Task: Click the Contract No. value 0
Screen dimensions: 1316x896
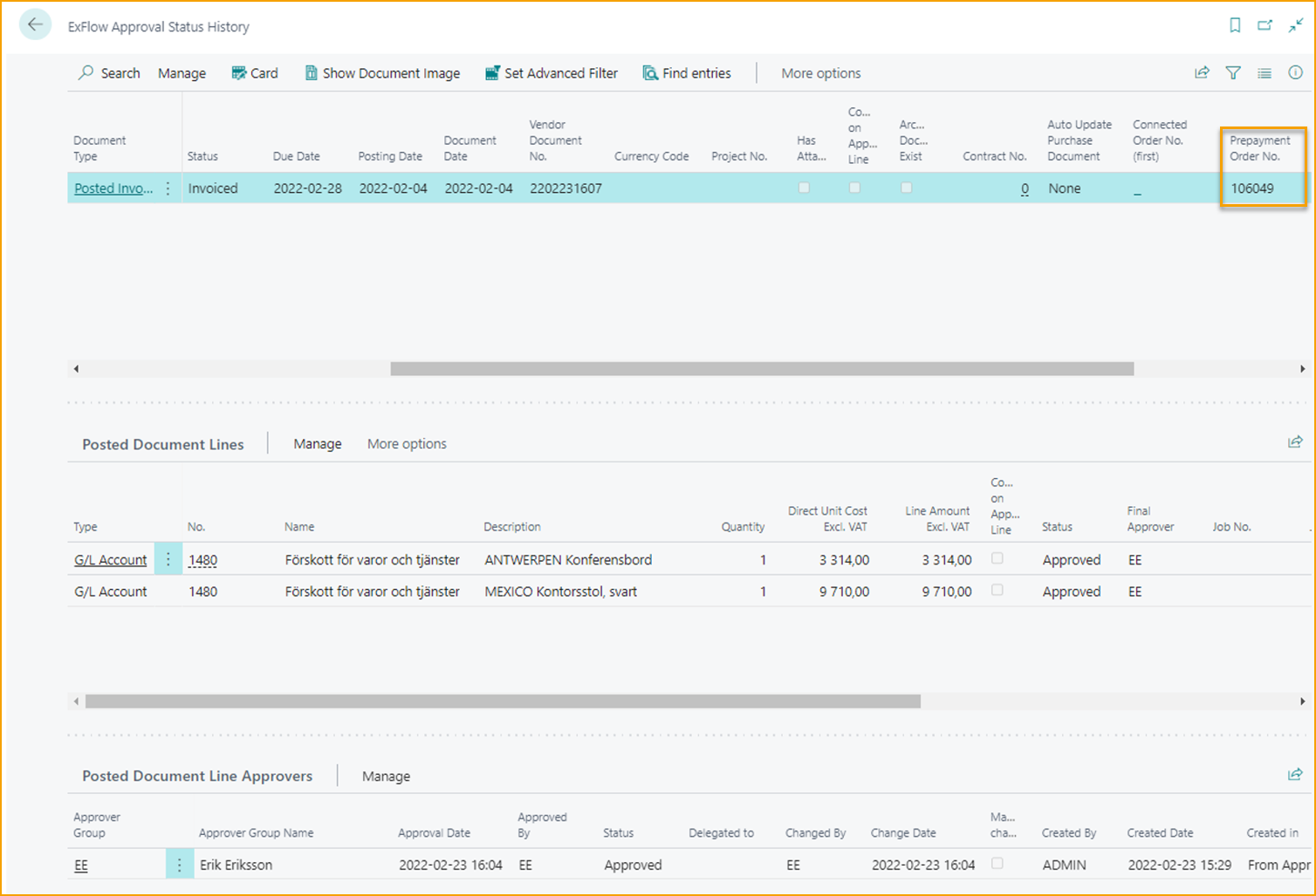Action: pyautogui.click(x=1025, y=188)
